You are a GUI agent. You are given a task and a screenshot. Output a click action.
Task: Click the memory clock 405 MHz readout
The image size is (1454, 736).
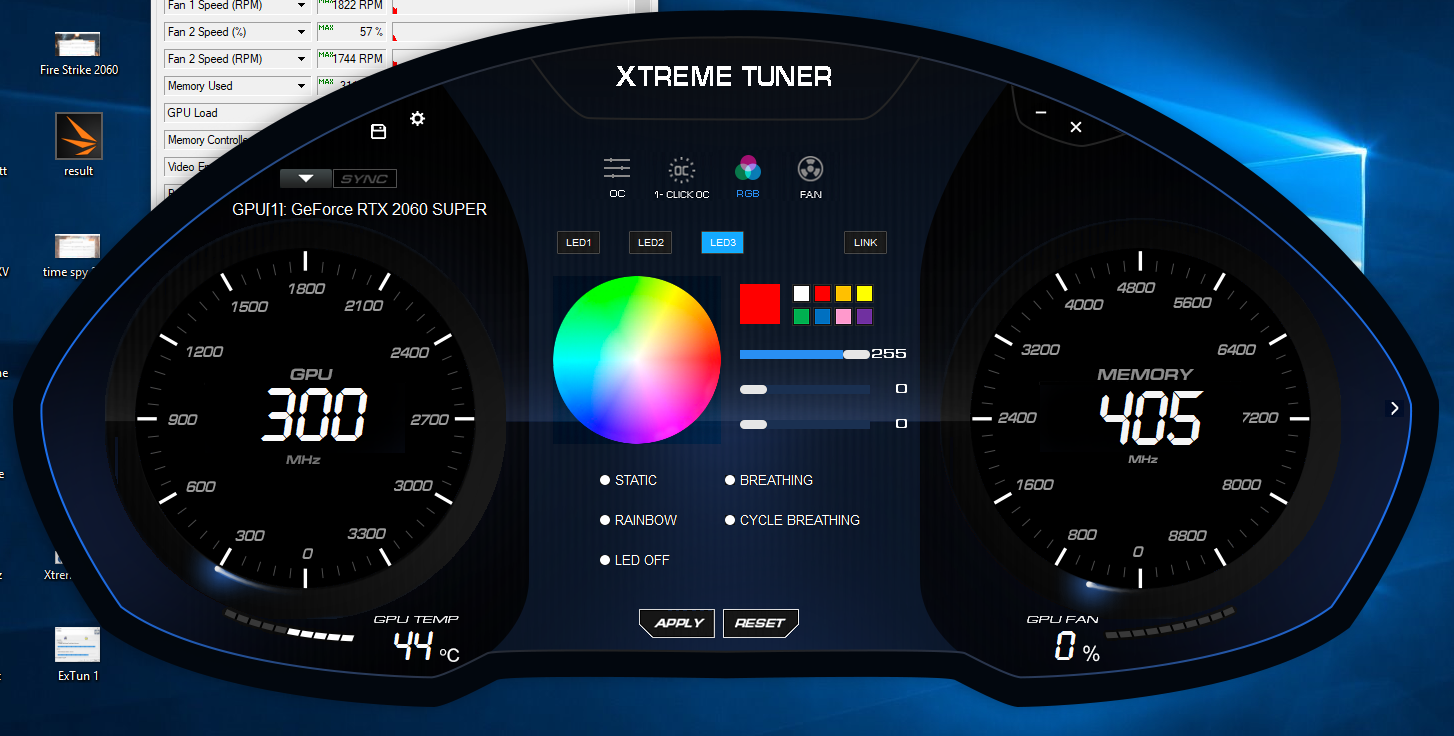(1151, 418)
